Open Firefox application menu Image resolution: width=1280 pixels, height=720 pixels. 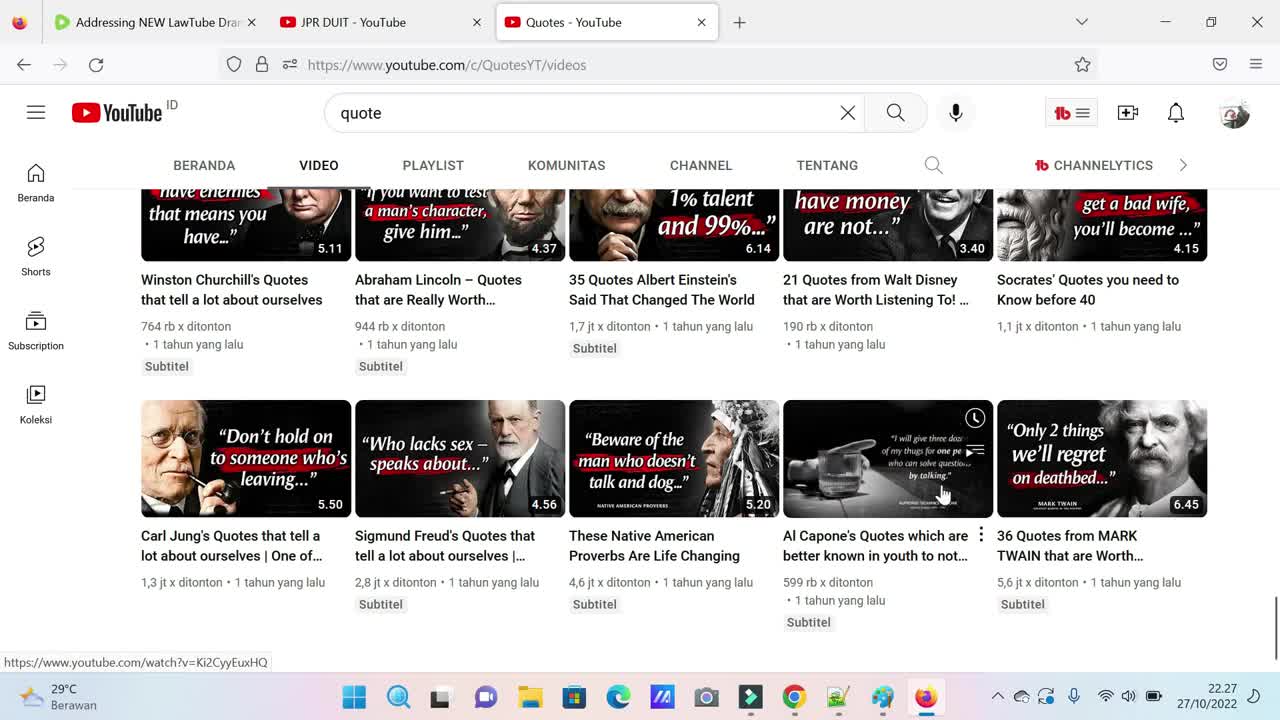[x=1256, y=65]
